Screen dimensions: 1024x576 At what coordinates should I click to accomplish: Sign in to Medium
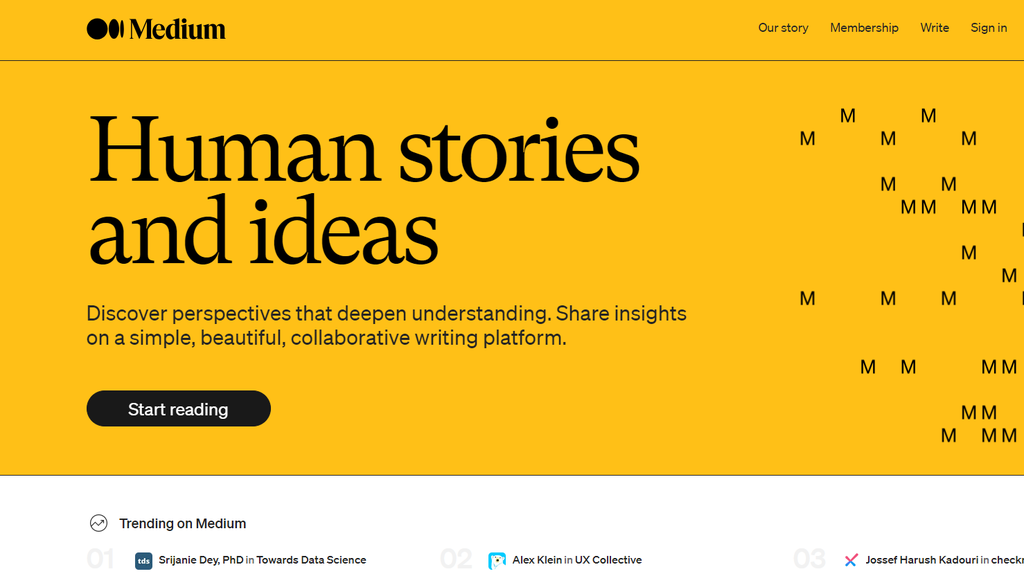(988, 28)
